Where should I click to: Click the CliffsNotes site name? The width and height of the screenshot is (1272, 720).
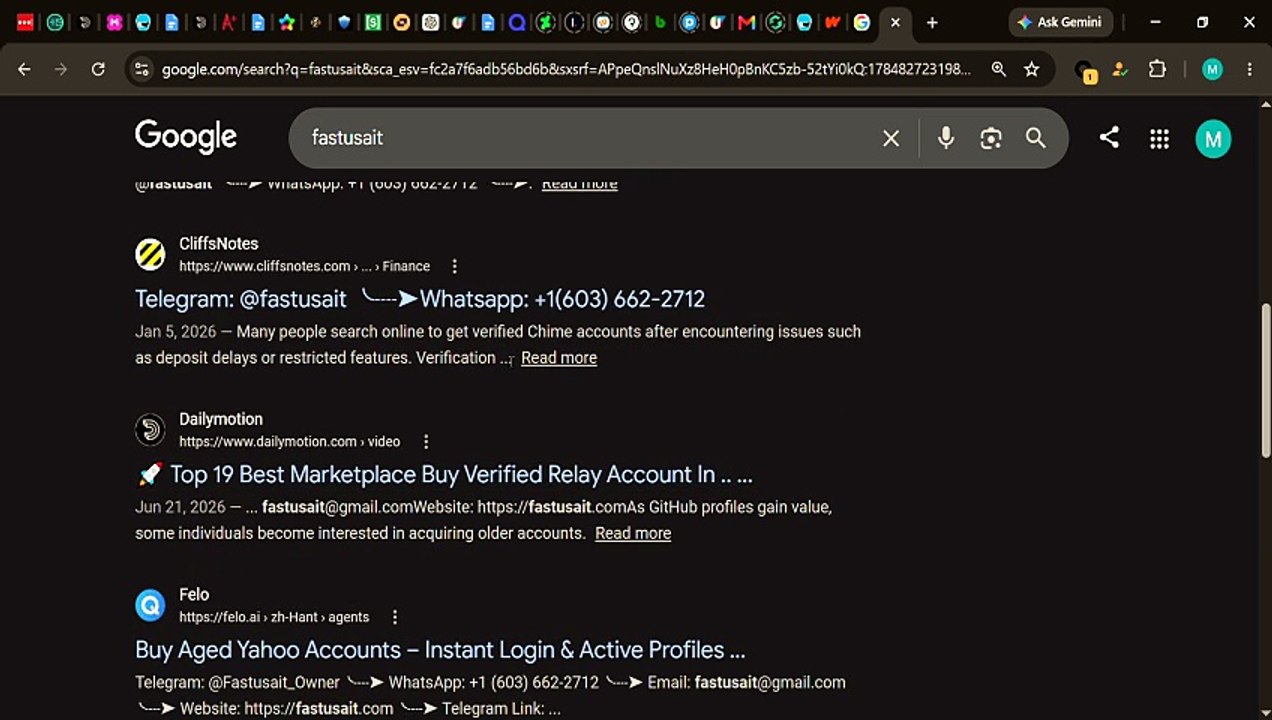tap(219, 243)
